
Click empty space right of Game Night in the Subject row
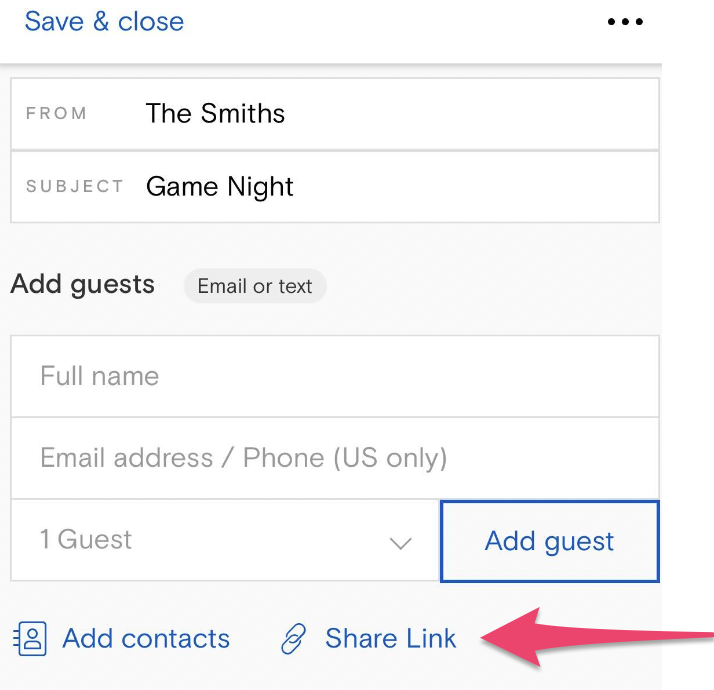pyautogui.click(x=474, y=187)
